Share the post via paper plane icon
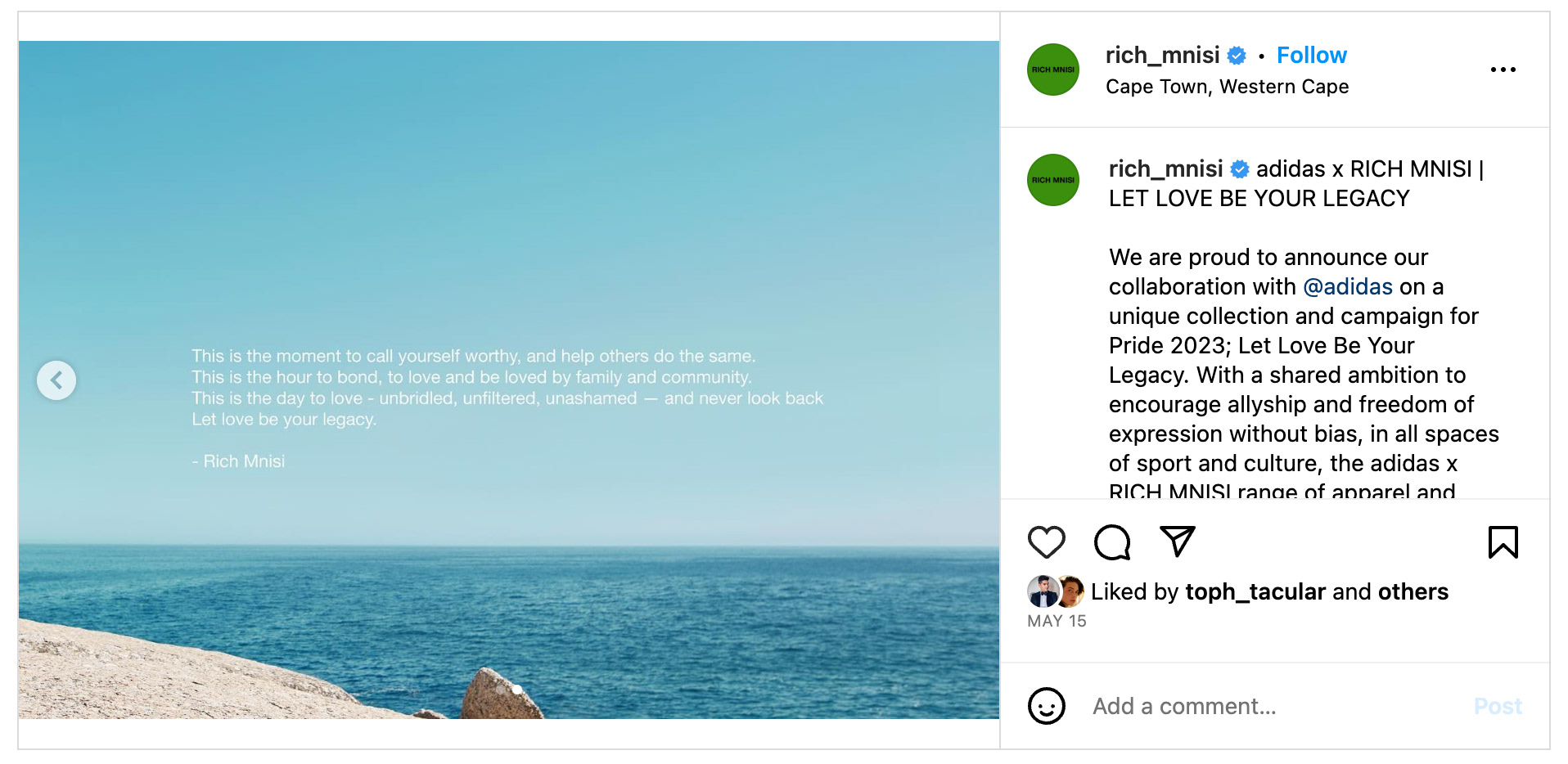 [1178, 542]
